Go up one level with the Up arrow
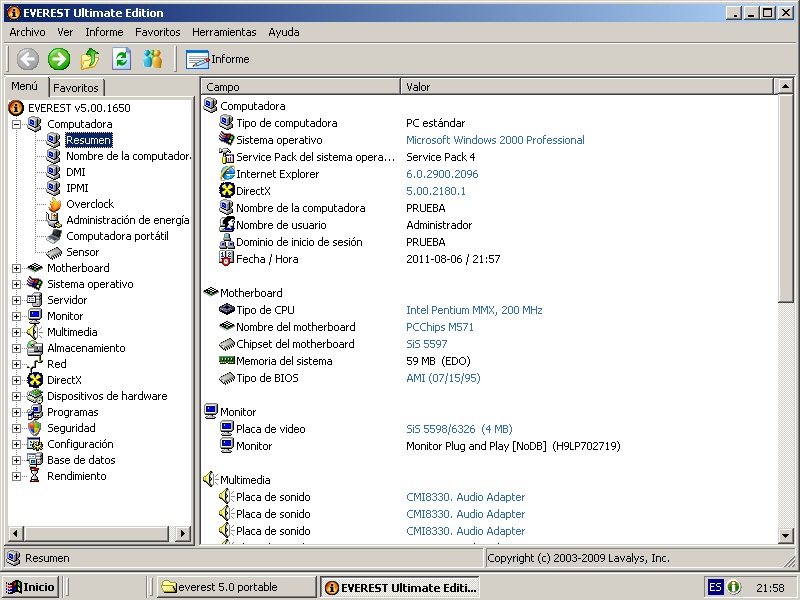800x600 pixels. click(90, 59)
